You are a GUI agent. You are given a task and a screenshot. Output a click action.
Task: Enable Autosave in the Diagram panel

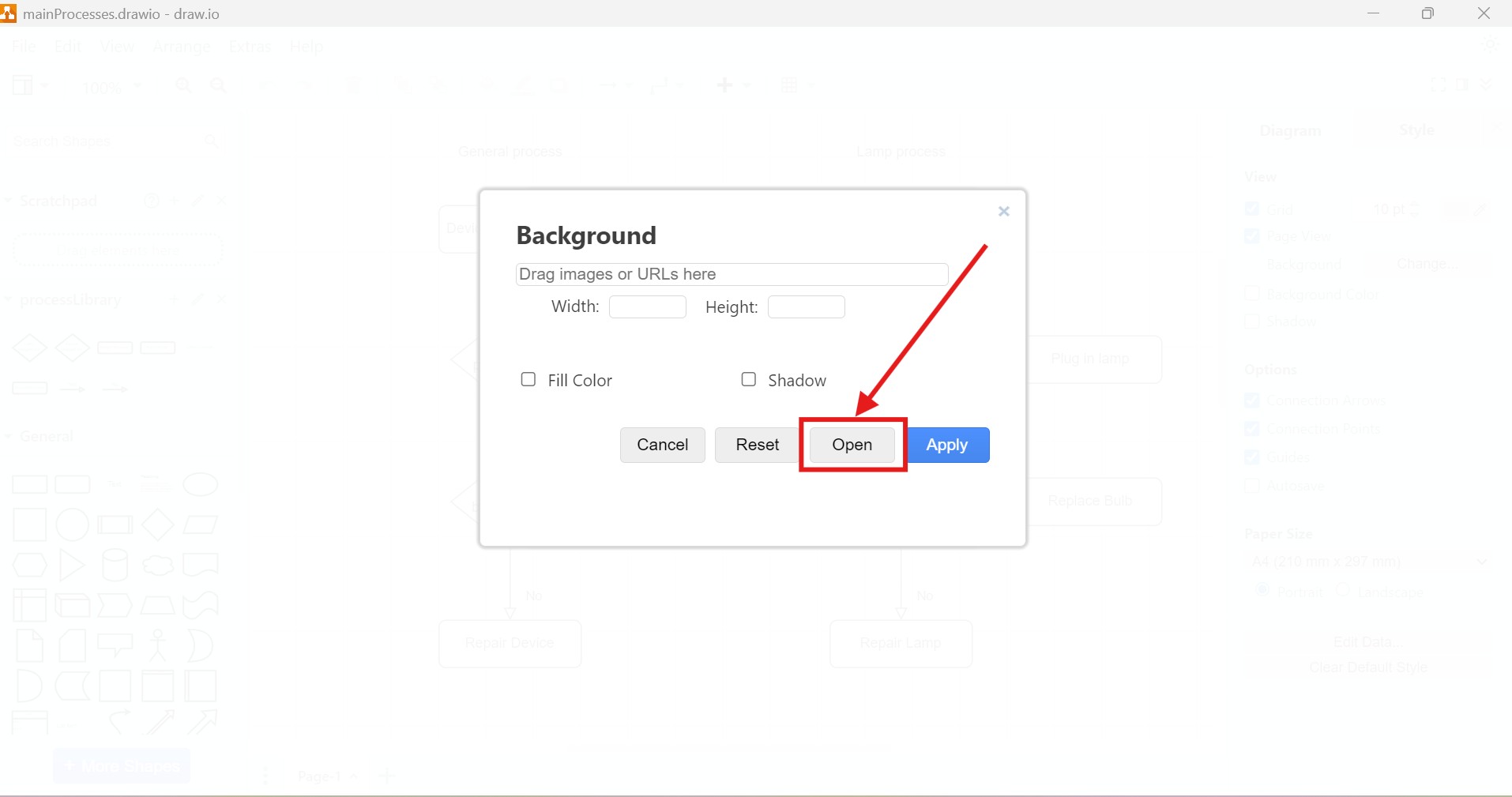pos(1253,486)
